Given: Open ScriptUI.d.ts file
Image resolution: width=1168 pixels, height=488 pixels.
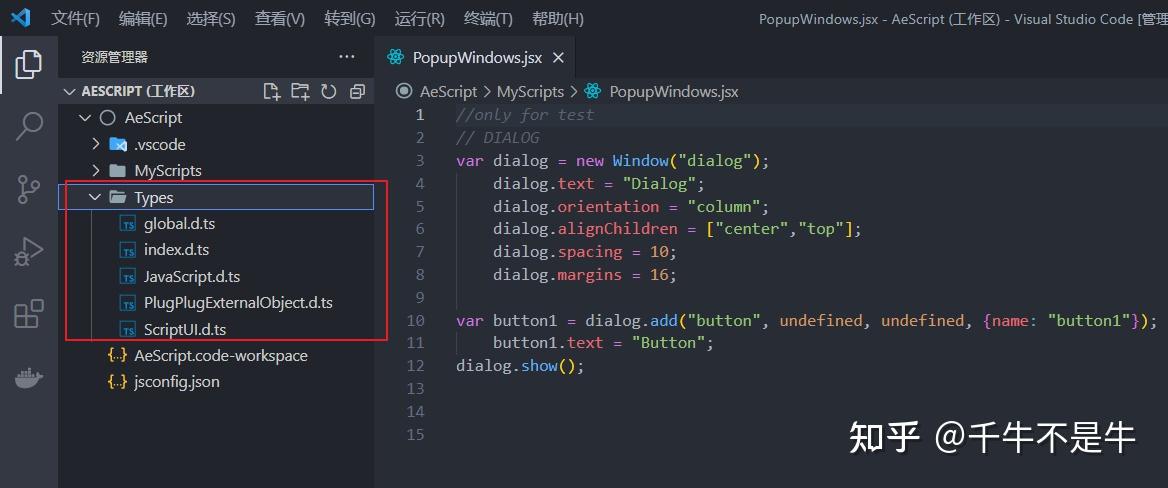Looking at the screenshot, I should point(185,329).
